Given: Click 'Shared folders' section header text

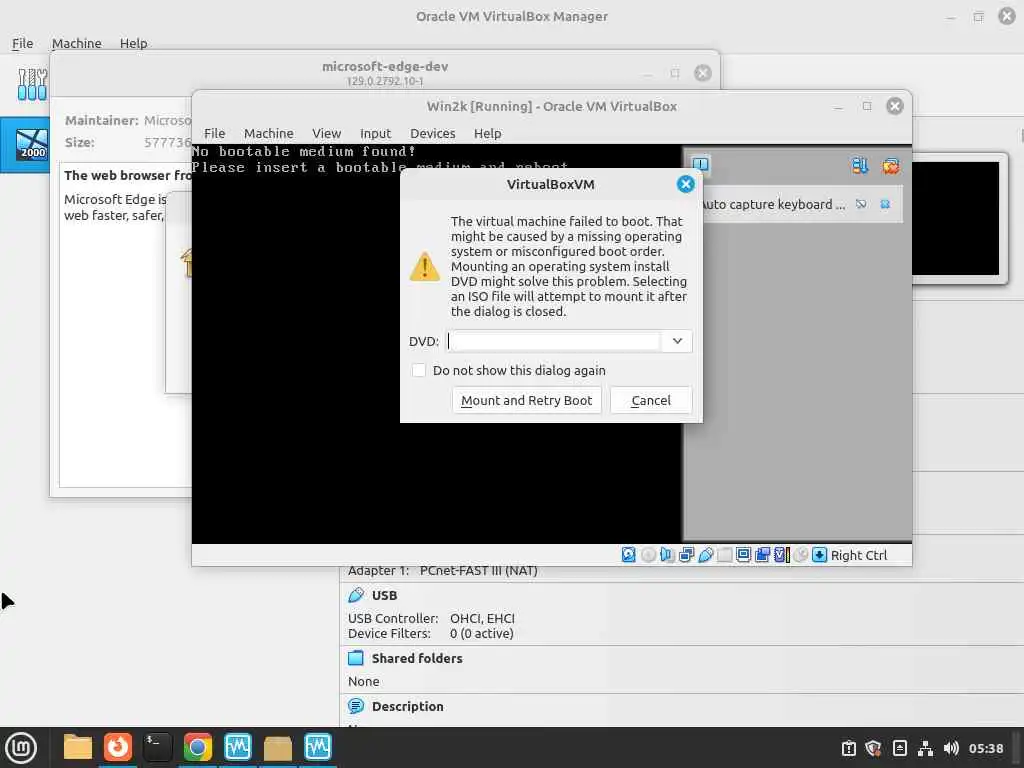Looking at the screenshot, I should 417,658.
